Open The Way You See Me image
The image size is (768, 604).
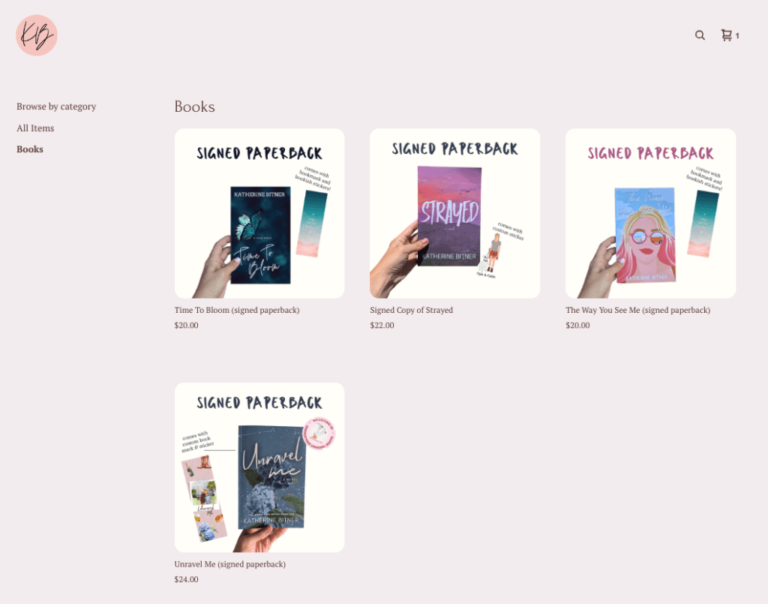(x=650, y=214)
